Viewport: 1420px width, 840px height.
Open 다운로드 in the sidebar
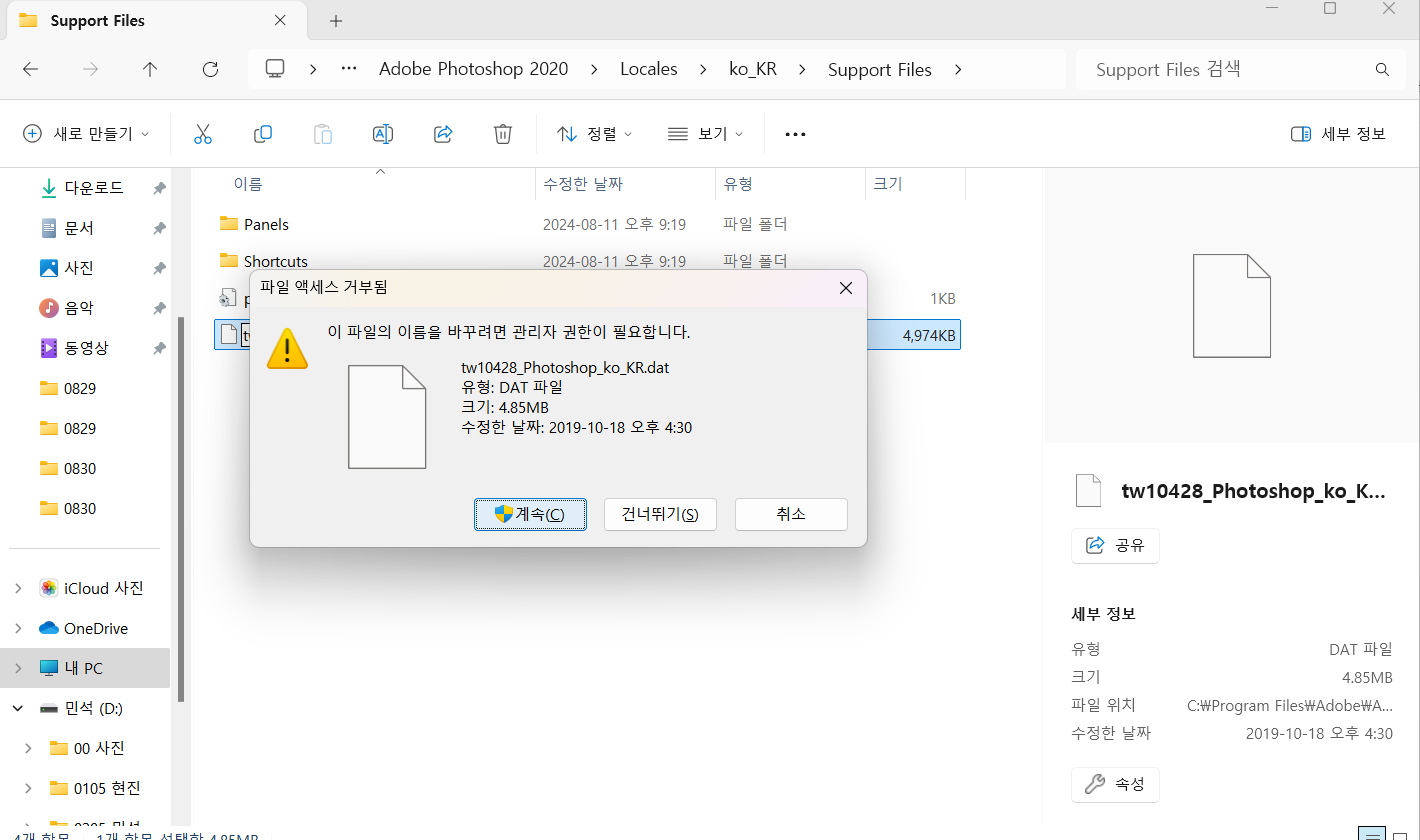coord(93,188)
